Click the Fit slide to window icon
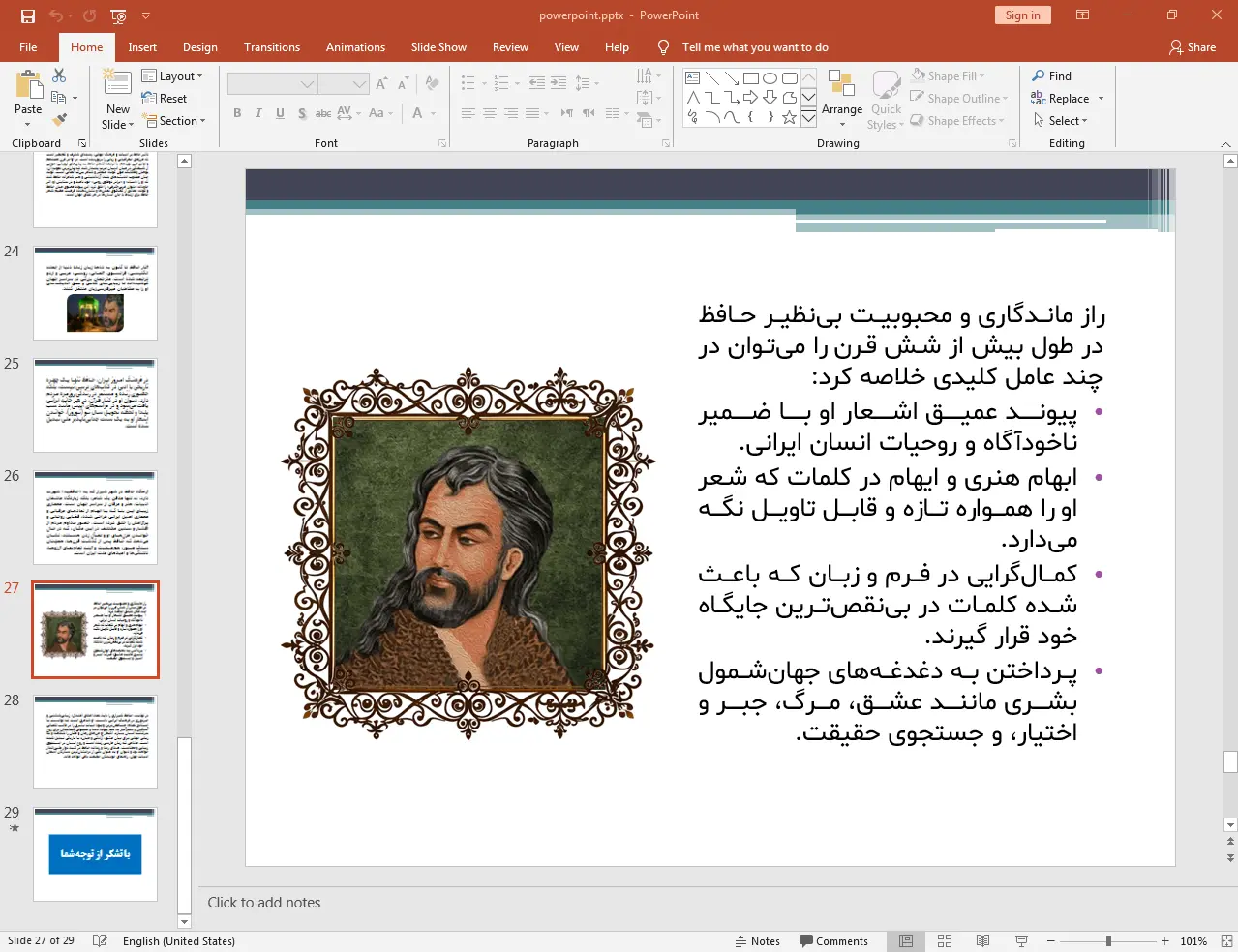 coord(1226,941)
